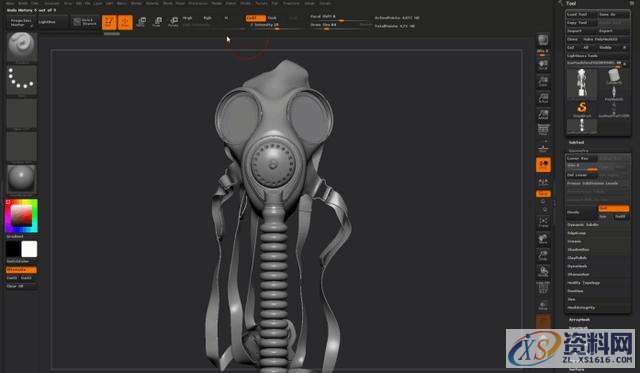The width and height of the screenshot is (640, 373).
Task: Open the Dots stroke type selector
Action: (22, 80)
